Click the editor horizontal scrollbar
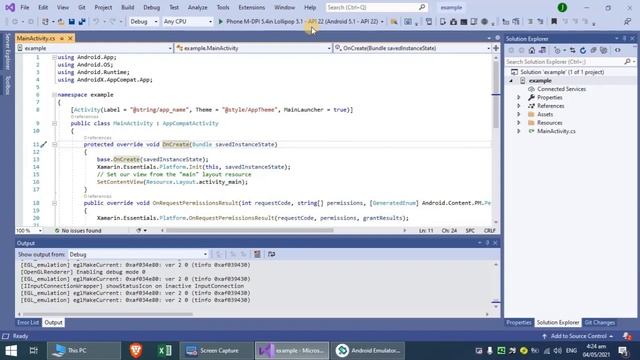This screenshot has width=640, height=360. pyautogui.click(x=249, y=231)
